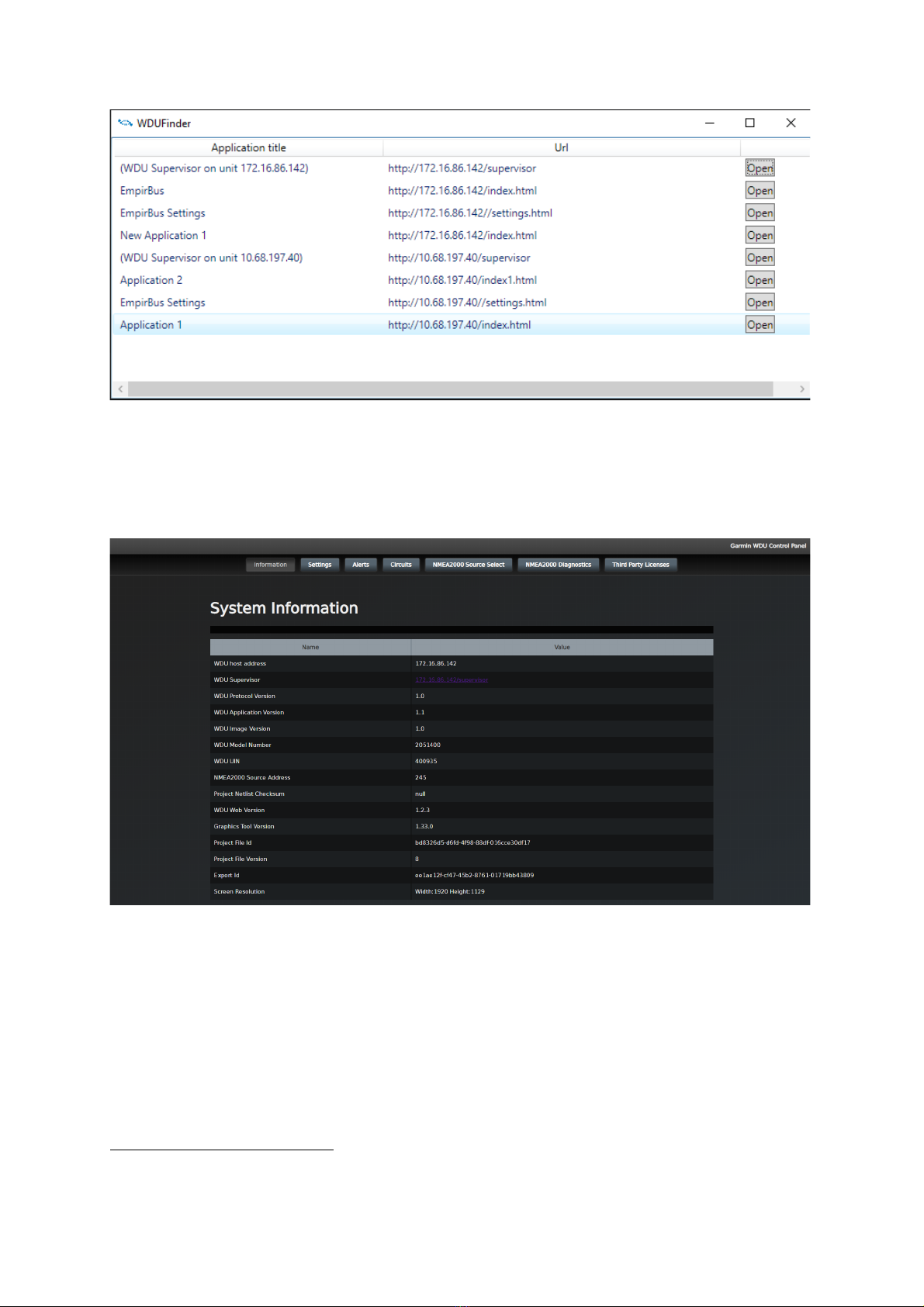
Task: Open the NMEA2000 Diagnostics tab
Action: click(559, 565)
